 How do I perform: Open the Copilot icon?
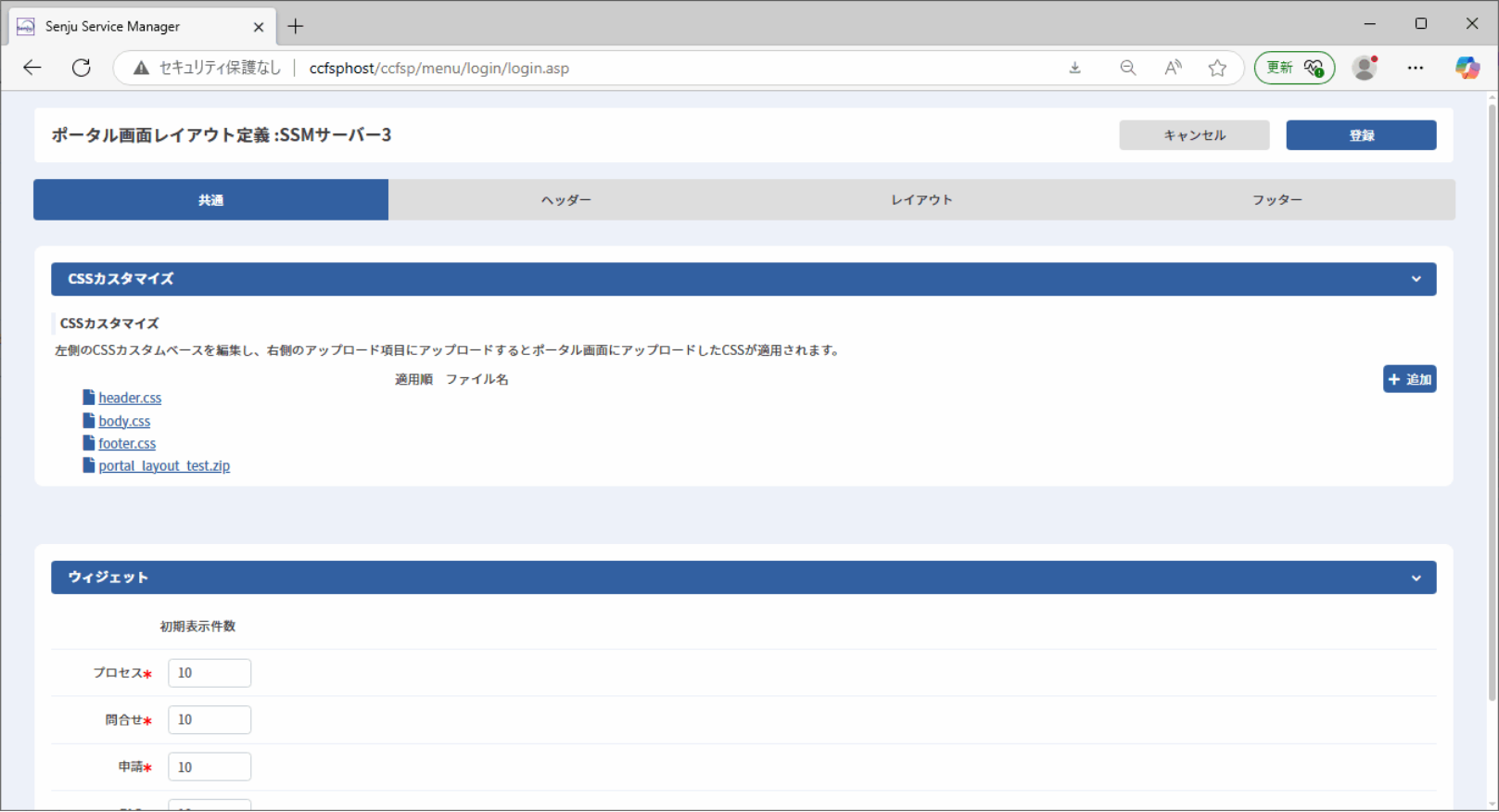[x=1467, y=68]
